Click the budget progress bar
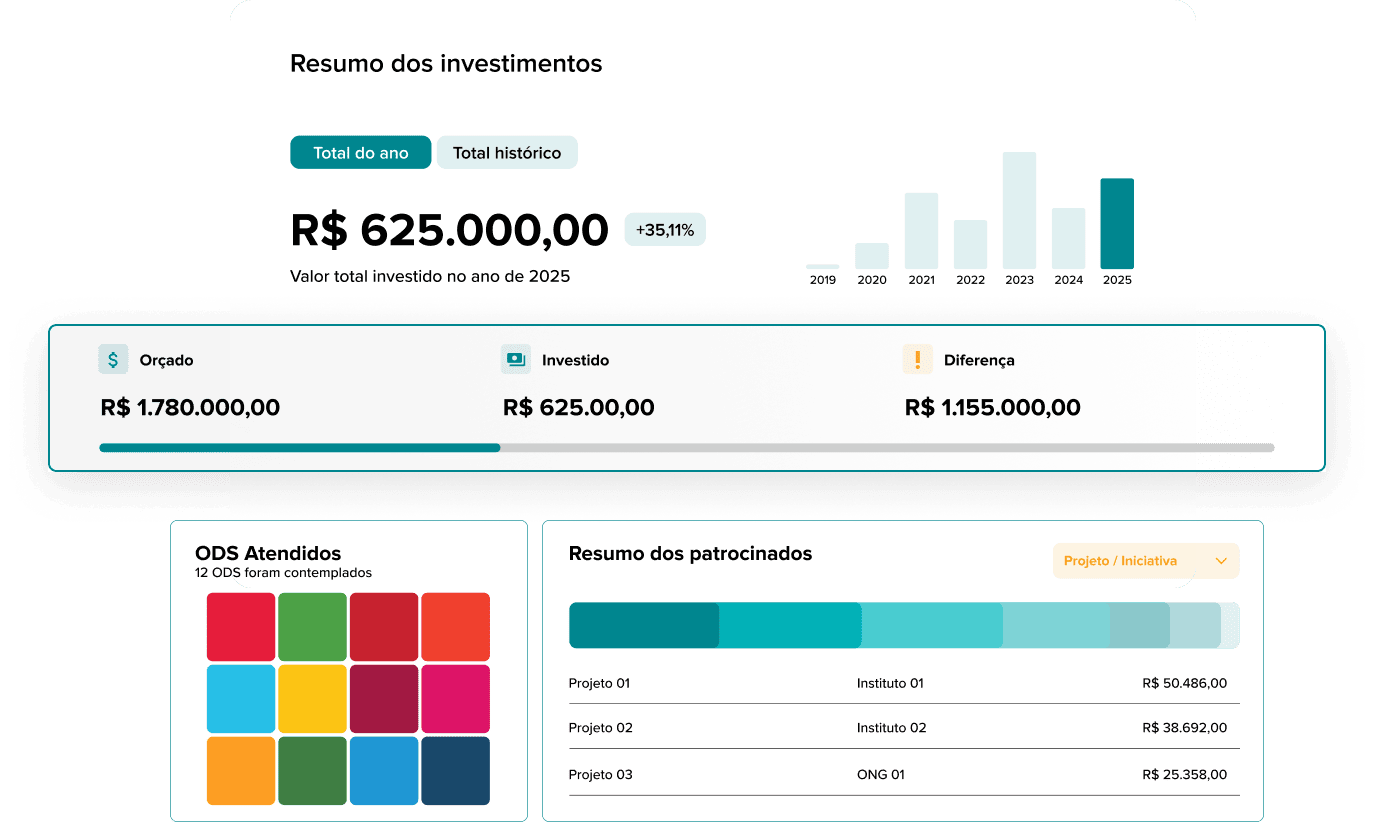Image resolution: width=1374 pixels, height=822 pixels. pyautogui.click(x=686, y=448)
